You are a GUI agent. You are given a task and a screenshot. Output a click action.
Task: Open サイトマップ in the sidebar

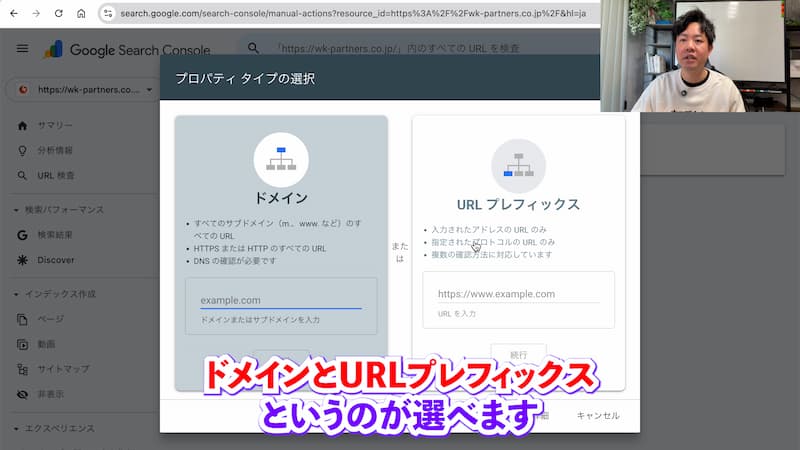(63, 369)
